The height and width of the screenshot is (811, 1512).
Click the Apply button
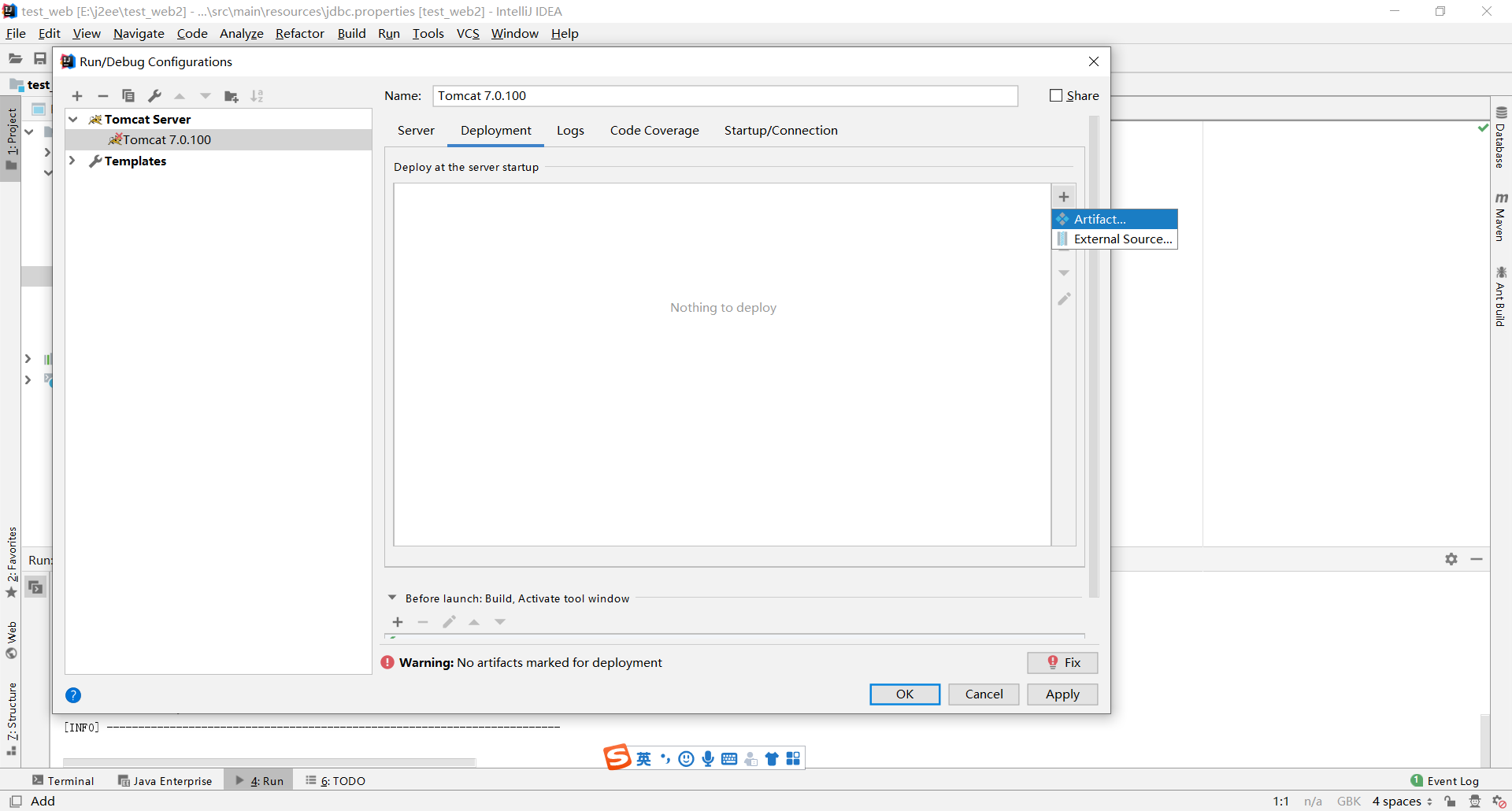pos(1062,694)
